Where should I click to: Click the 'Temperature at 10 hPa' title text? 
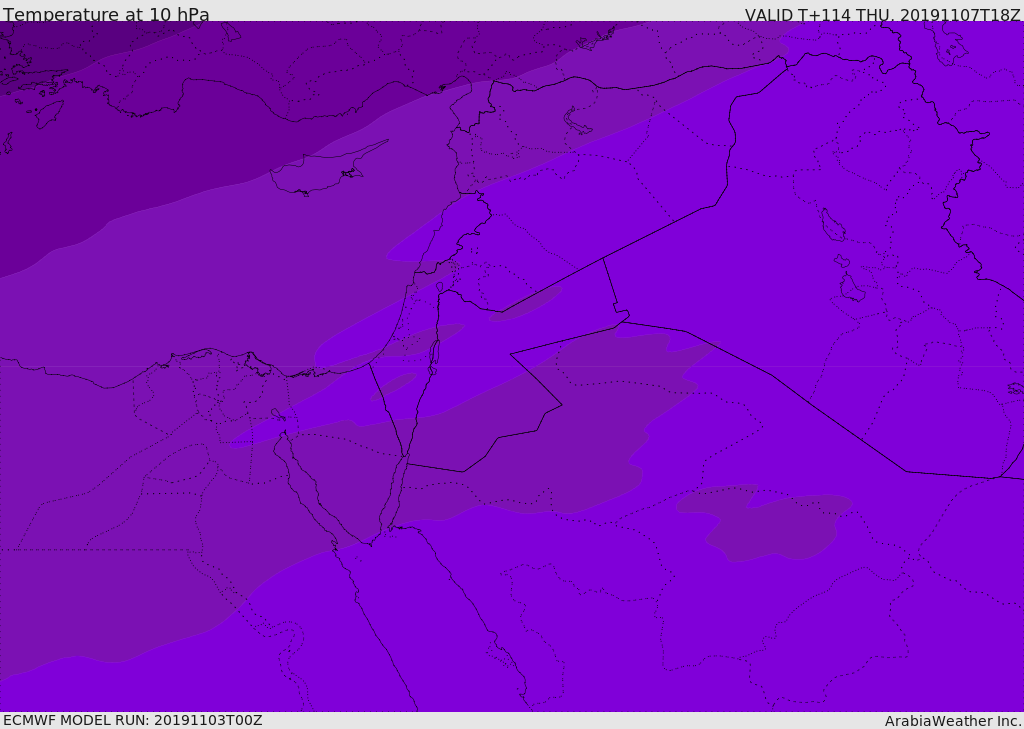click(x=106, y=14)
